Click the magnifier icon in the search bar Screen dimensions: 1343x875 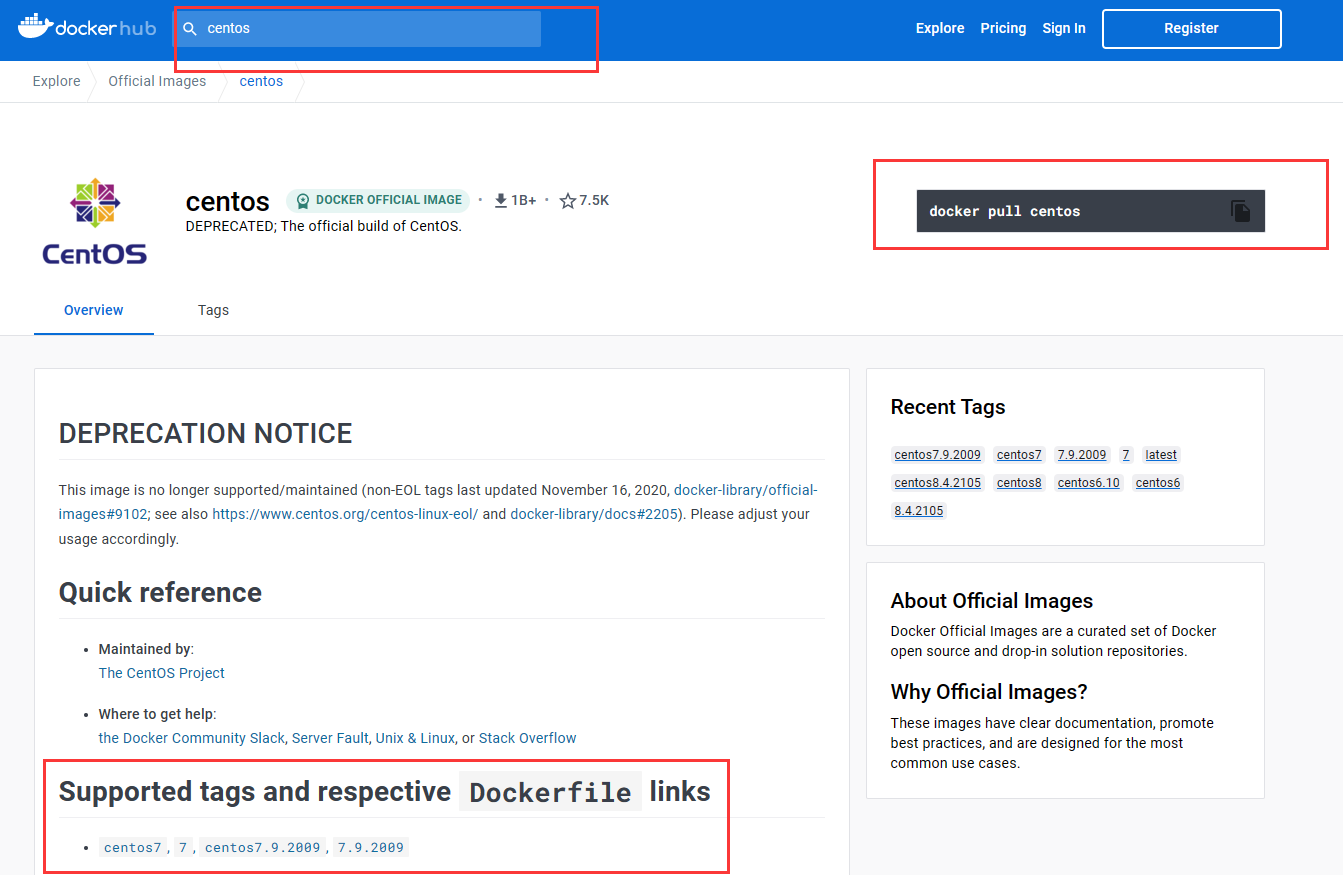(x=189, y=29)
